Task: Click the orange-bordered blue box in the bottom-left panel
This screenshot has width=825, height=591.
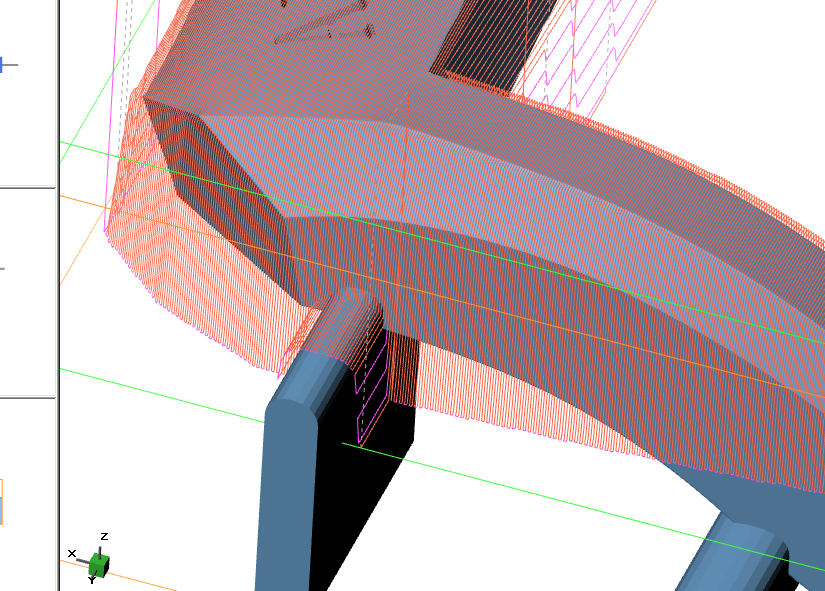Action: 1,502
